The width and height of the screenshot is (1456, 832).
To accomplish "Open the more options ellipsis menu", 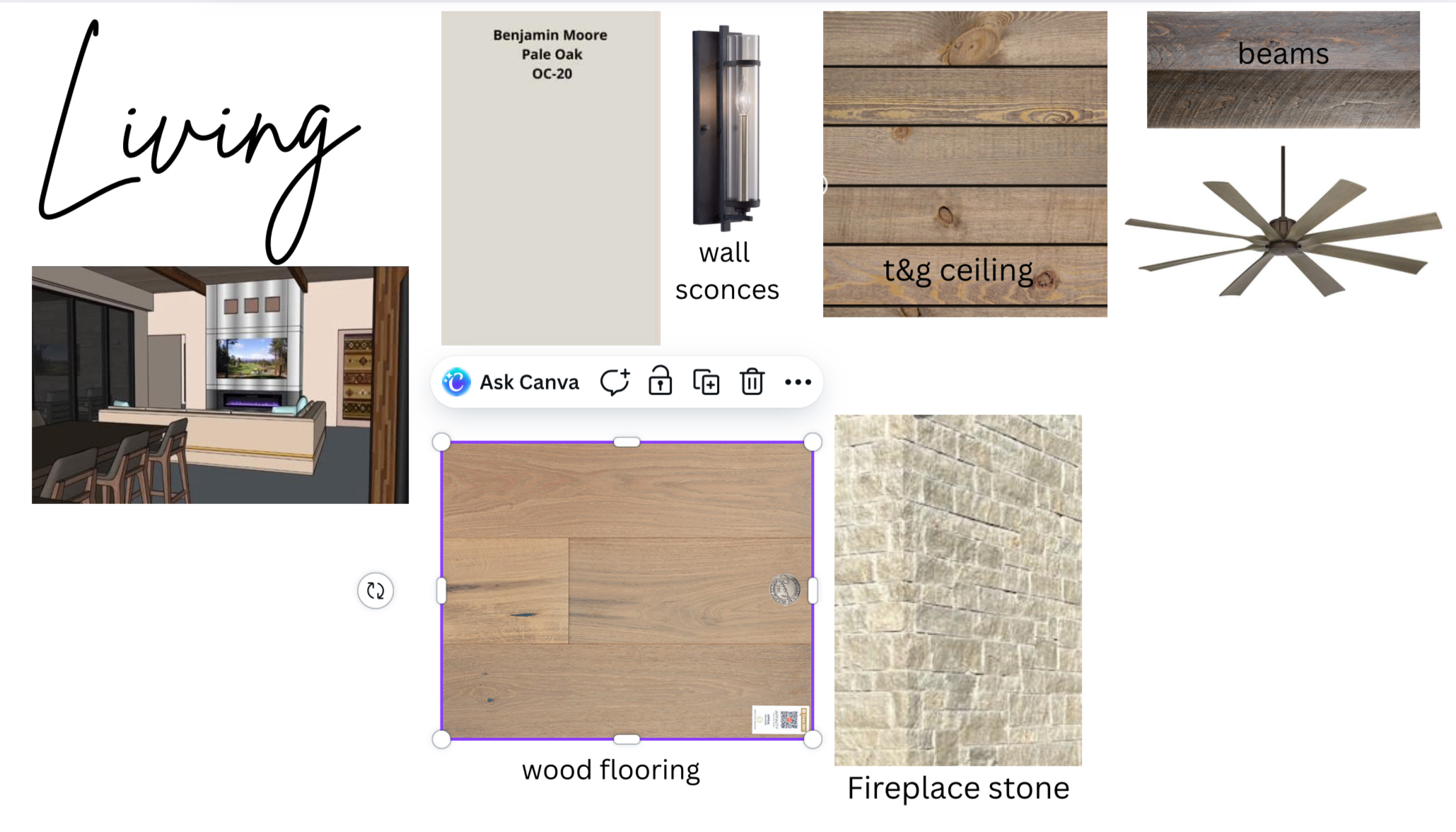I will [798, 382].
